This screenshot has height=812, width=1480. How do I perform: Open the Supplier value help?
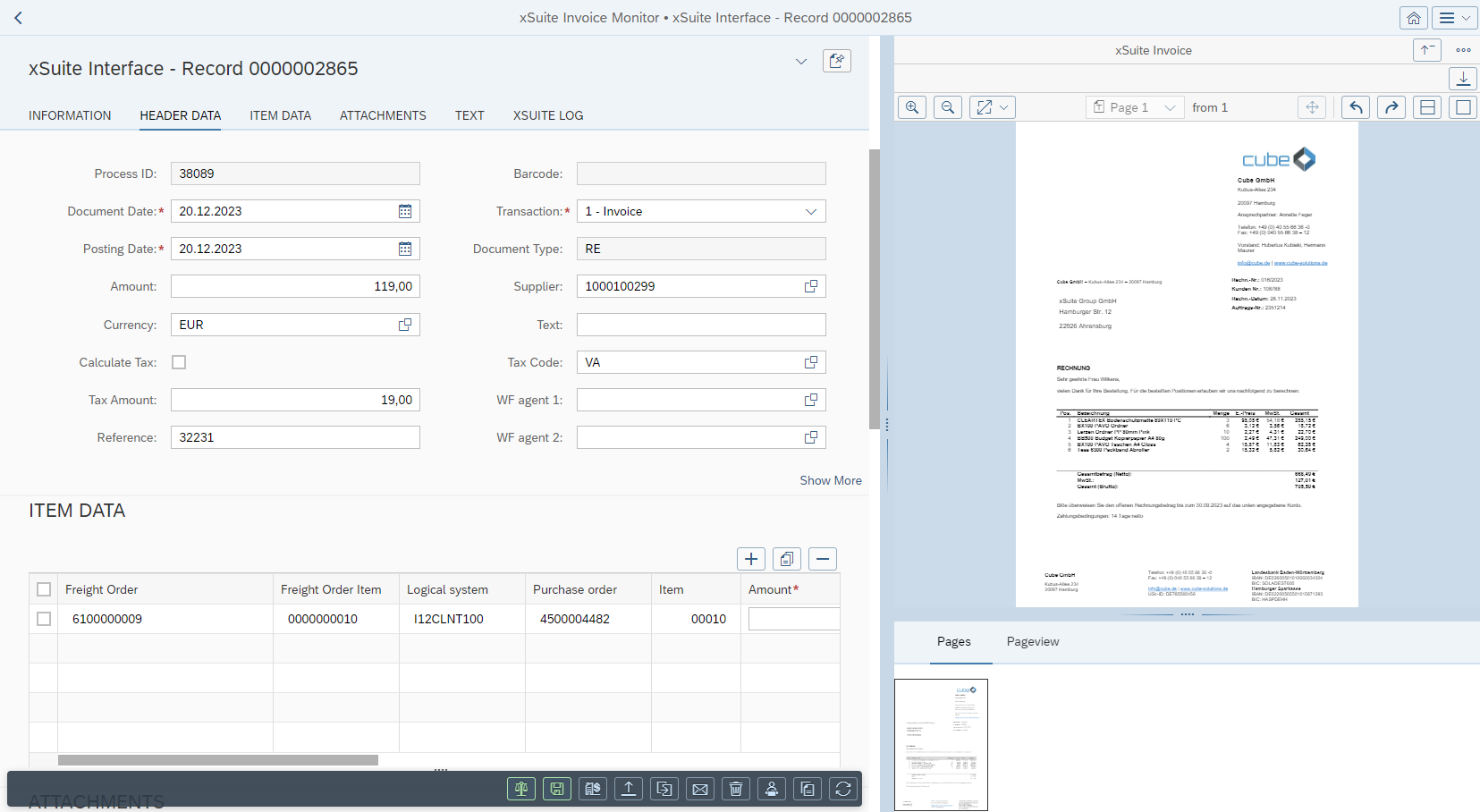pos(811,286)
